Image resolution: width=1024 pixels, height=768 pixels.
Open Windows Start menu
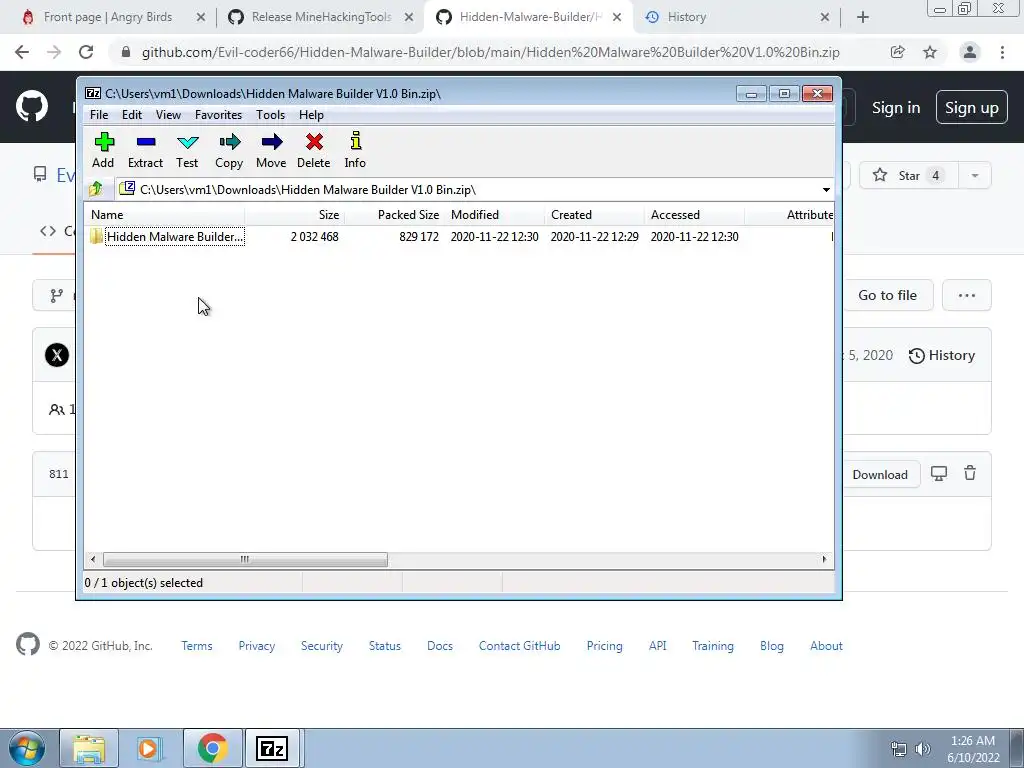[27, 748]
